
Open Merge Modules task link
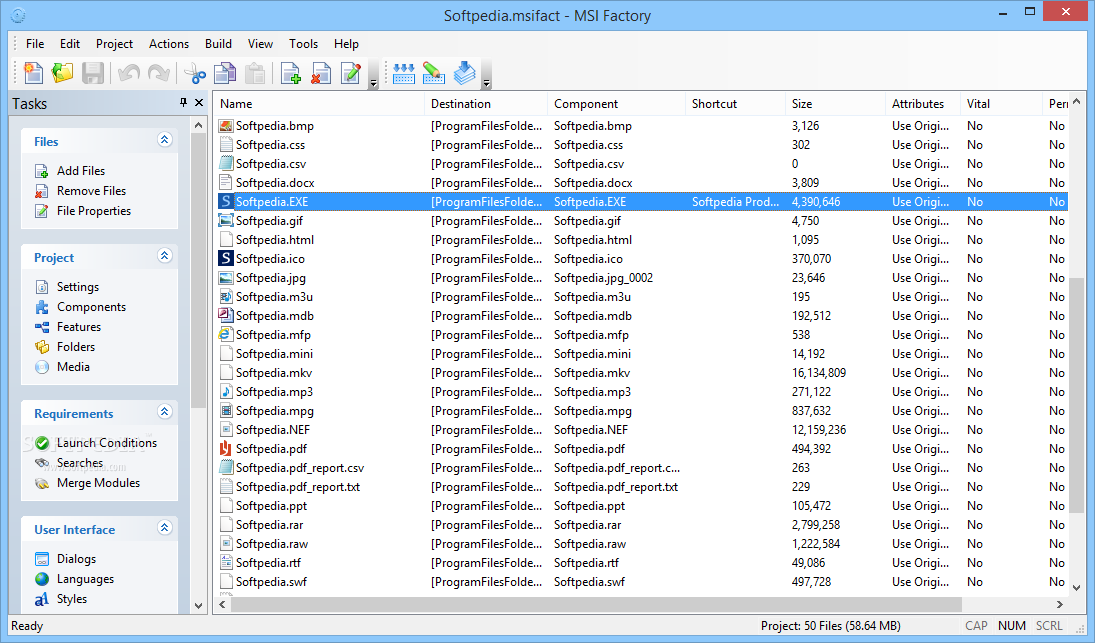[x=98, y=483]
